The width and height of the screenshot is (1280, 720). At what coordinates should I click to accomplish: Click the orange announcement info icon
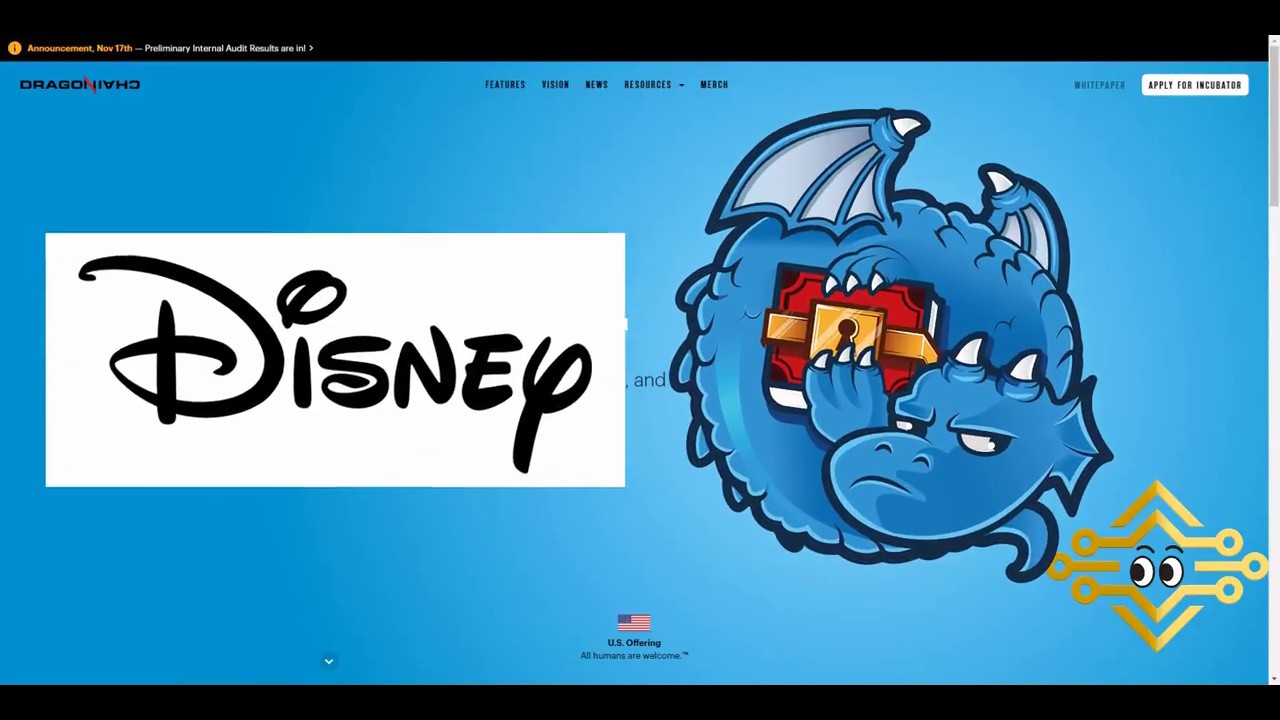tap(14, 48)
